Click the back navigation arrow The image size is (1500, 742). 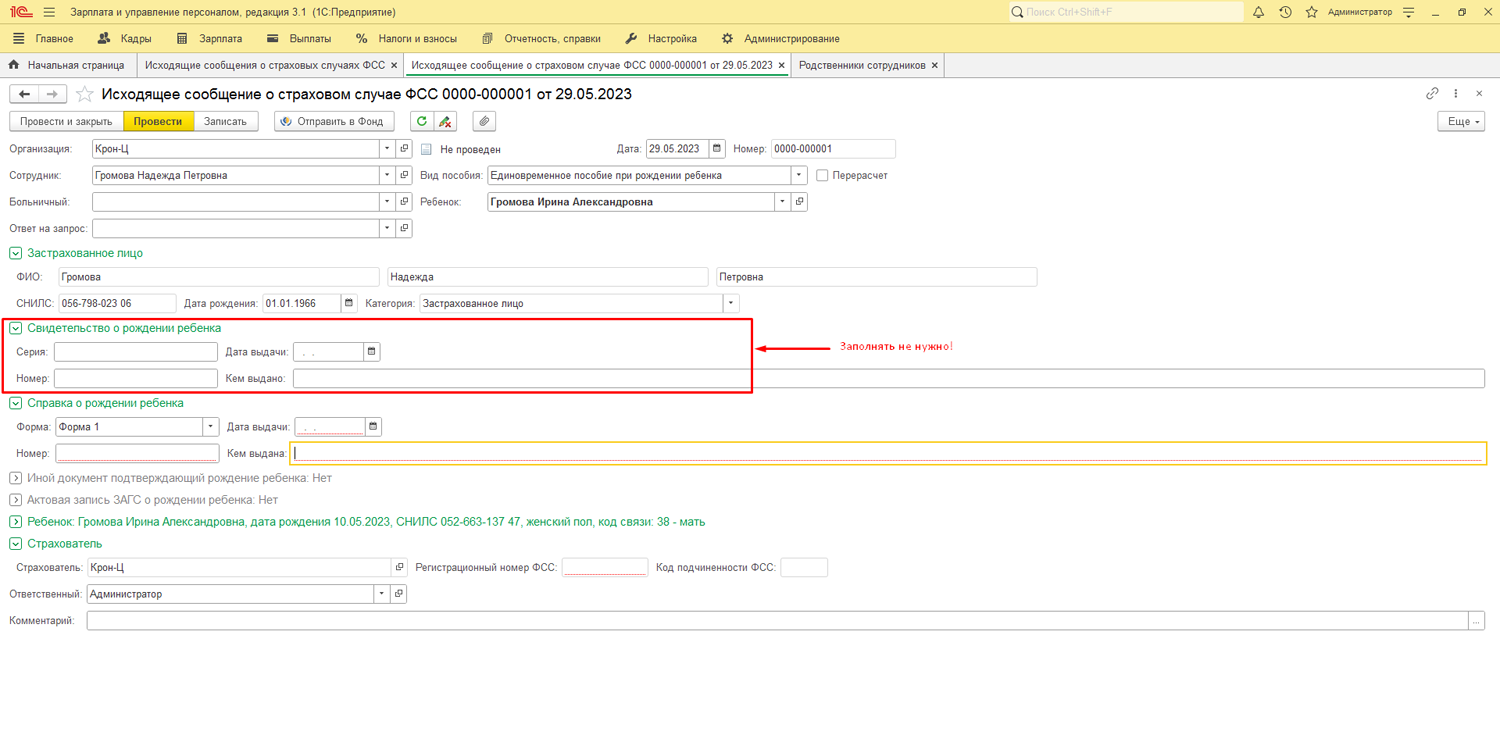pos(25,94)
